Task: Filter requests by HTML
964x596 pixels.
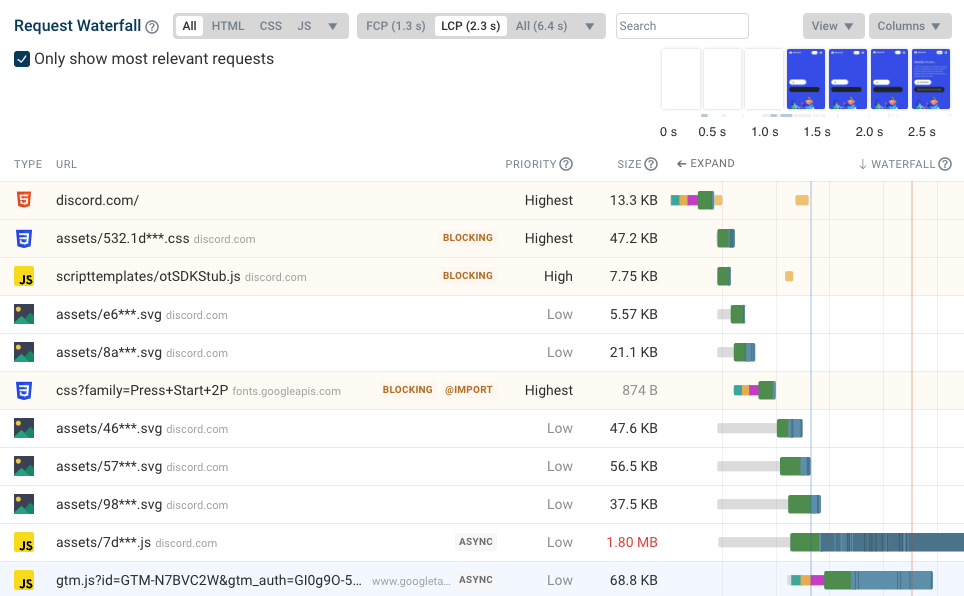Action: (228, 26)
